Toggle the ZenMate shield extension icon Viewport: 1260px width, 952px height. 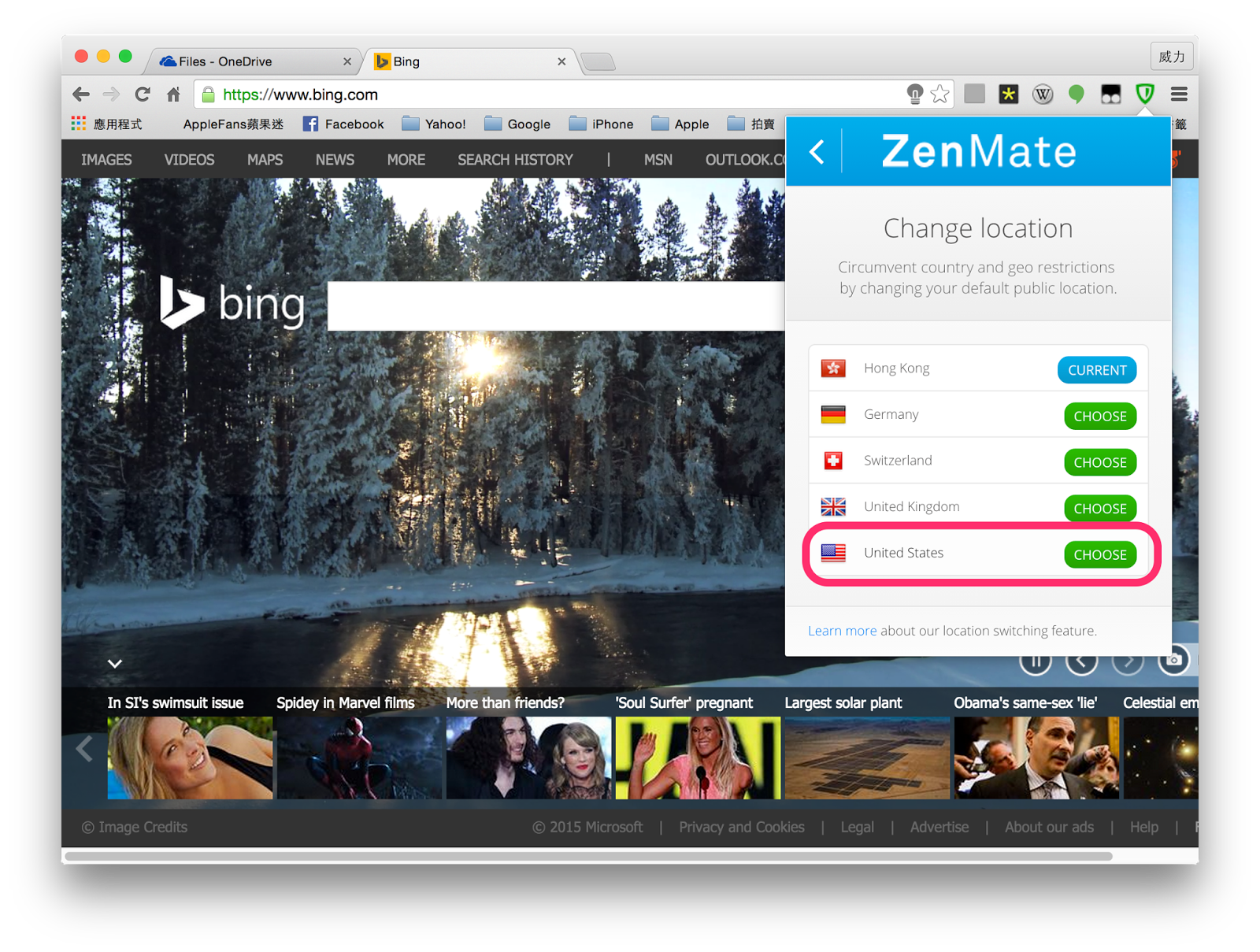tap(1145, 94)
